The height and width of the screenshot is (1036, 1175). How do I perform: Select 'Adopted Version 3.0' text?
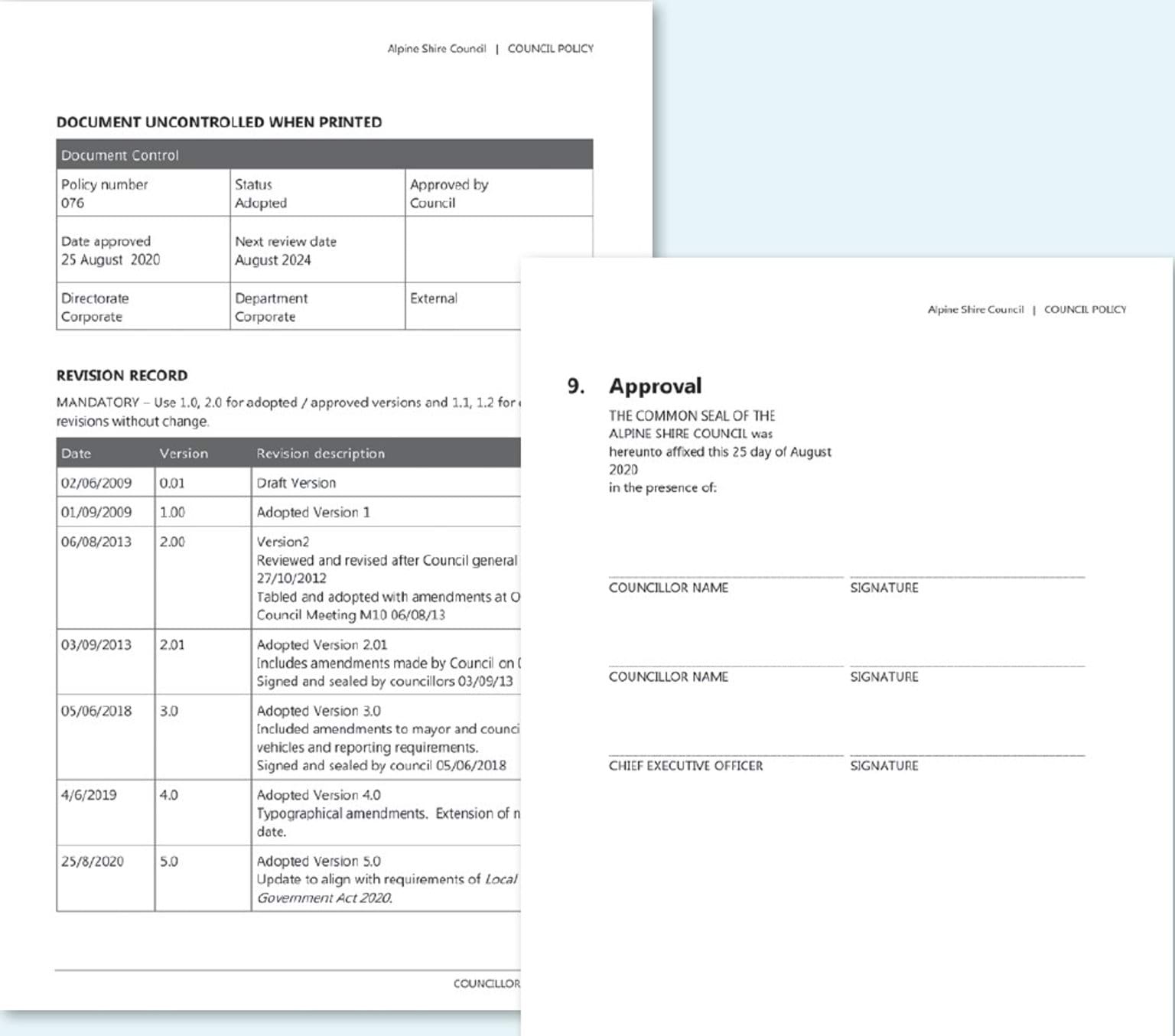(x=318, y=711)
